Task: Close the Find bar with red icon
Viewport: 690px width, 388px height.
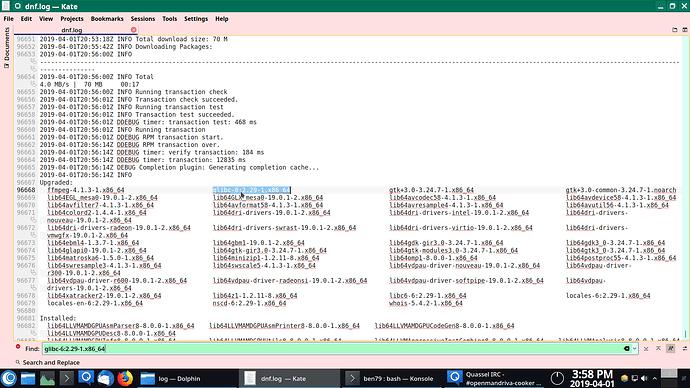Action: pyautogui.click(x=18, y=347)
